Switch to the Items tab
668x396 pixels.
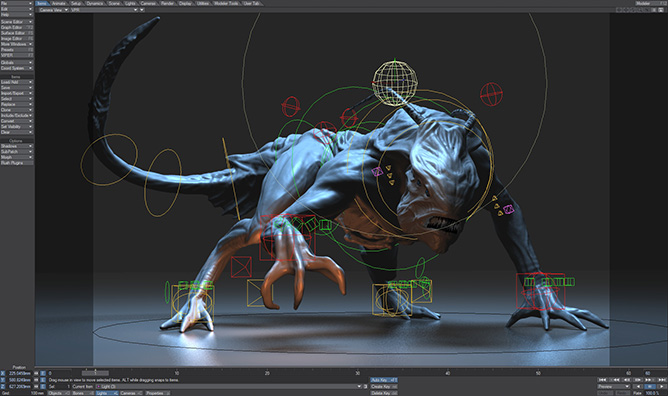42,3
